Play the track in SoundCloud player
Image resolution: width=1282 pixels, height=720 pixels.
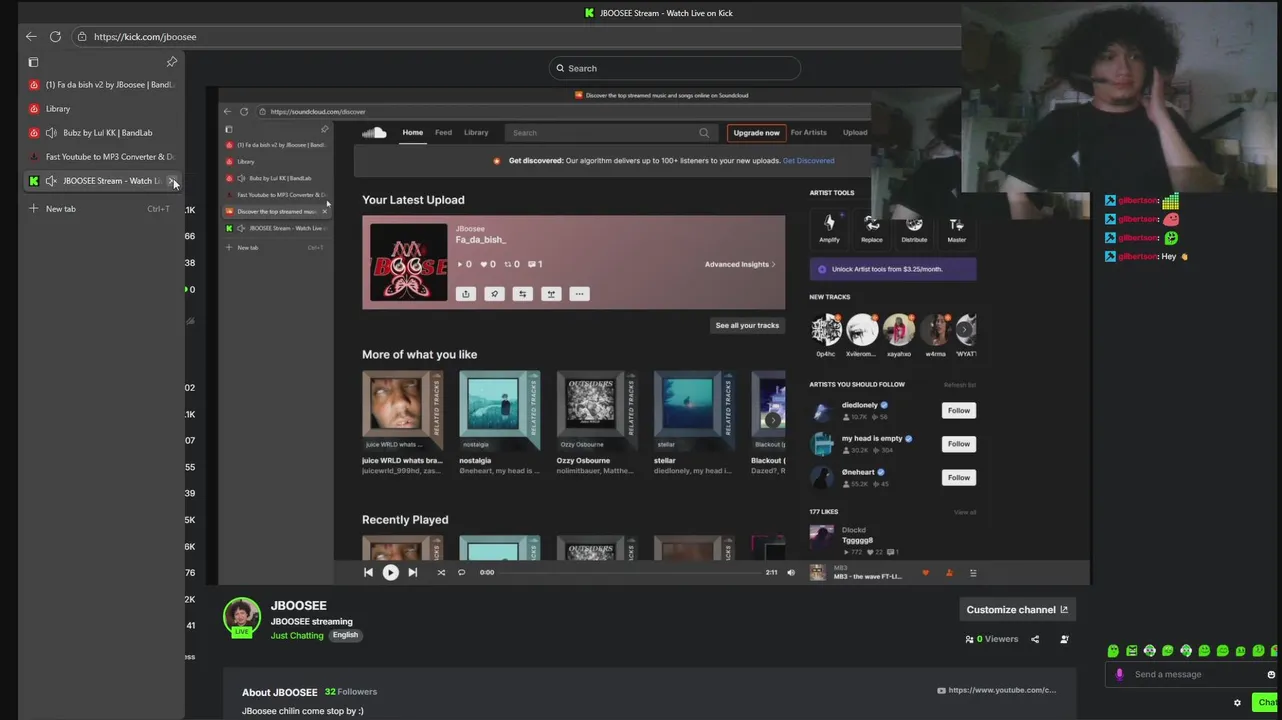pyautogui.click(x=390, y=573)
